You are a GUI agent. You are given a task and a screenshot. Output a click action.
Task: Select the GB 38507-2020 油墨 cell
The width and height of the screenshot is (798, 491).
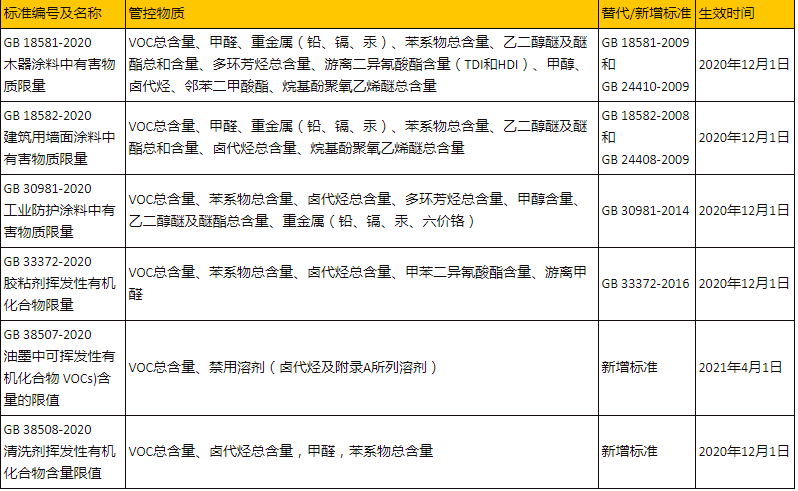[63, 368]
